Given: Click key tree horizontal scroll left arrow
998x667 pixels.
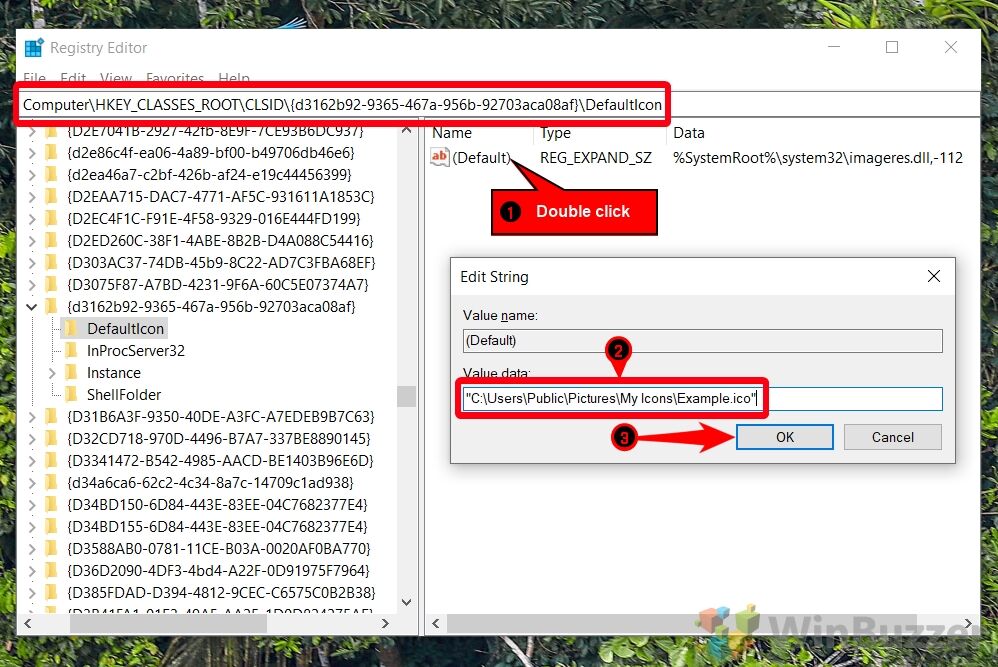Looking at the screenshot, I should coord(28,624).
